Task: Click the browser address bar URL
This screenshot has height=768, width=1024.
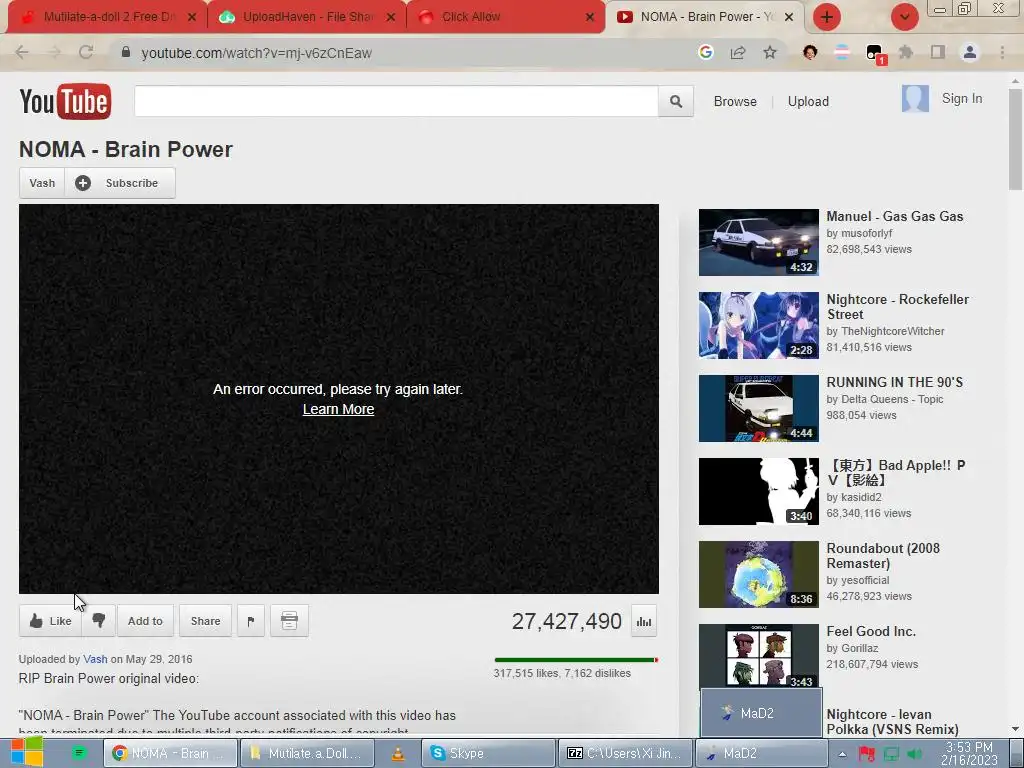Action: point(256,53)
